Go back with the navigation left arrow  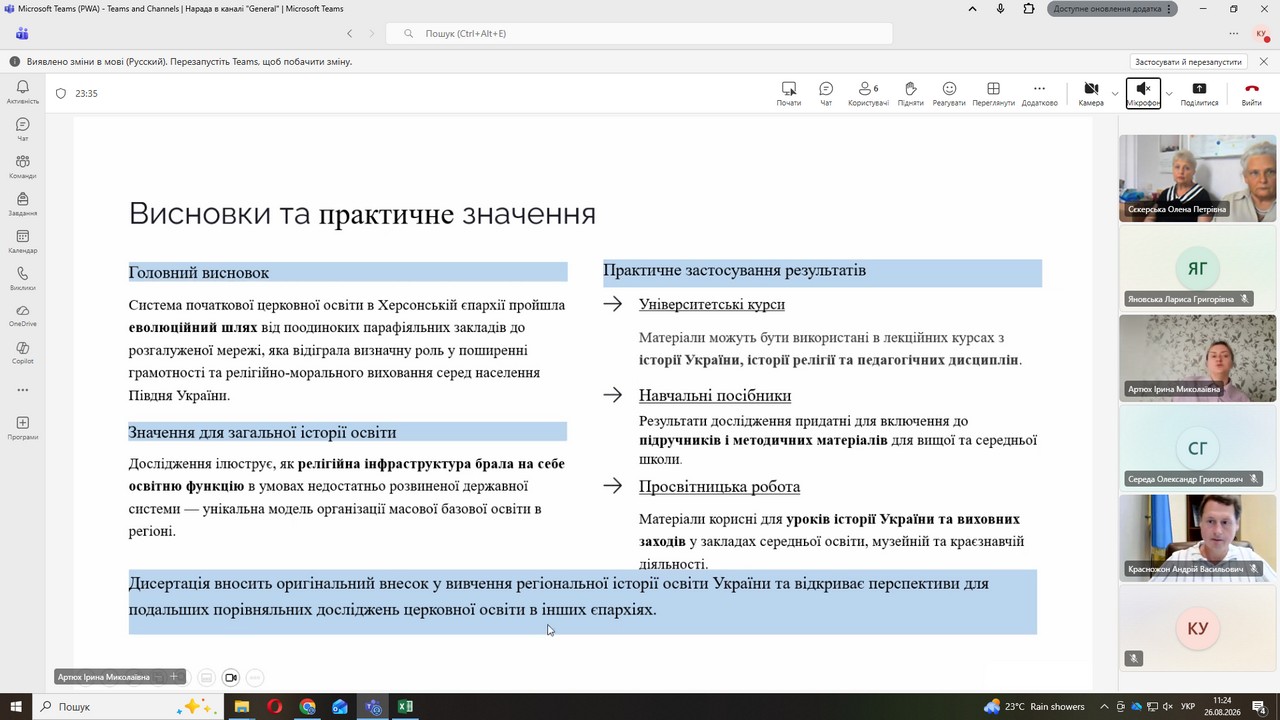[349, 33]
